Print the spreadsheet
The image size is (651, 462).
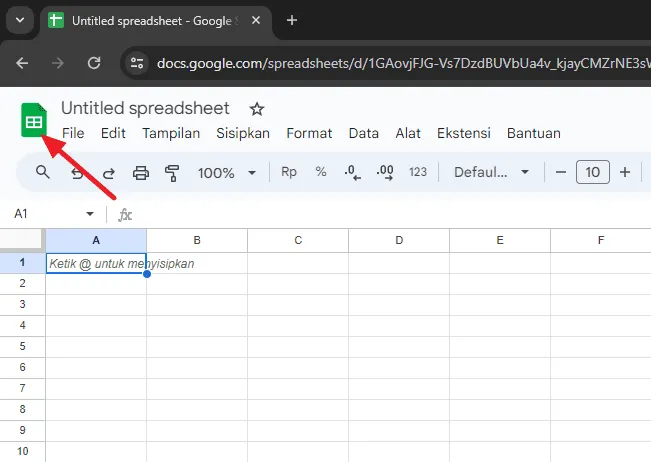click(x=141, y=173)
